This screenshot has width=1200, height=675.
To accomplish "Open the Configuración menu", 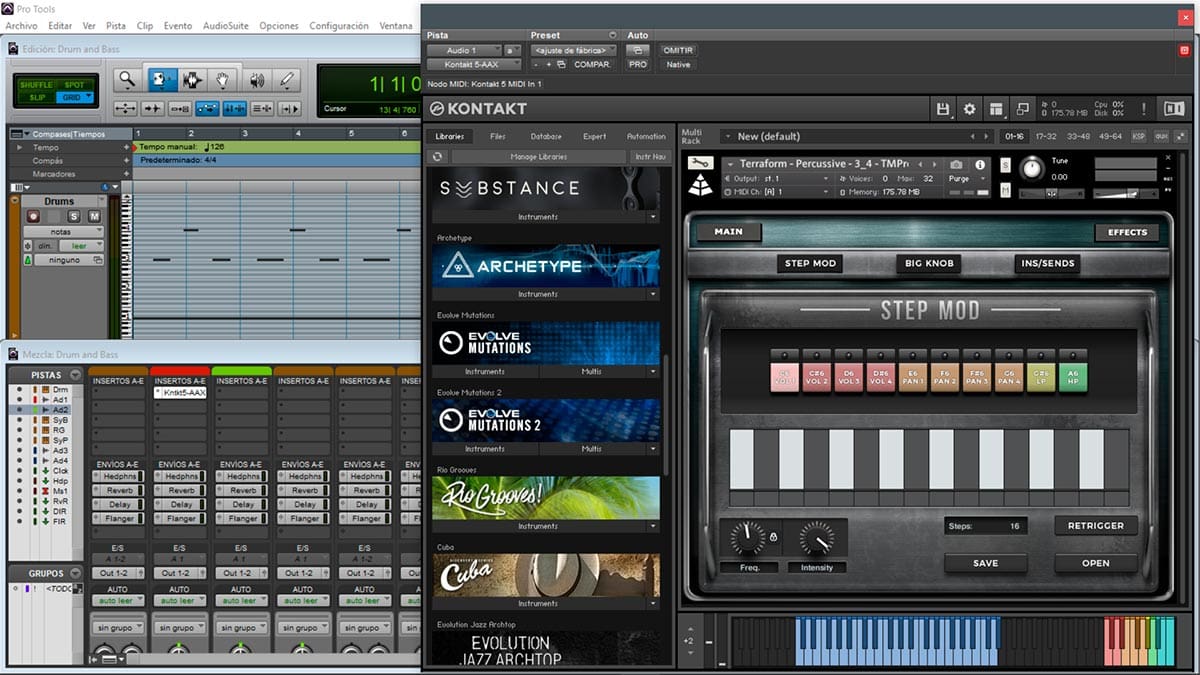I will pos(339,25).
